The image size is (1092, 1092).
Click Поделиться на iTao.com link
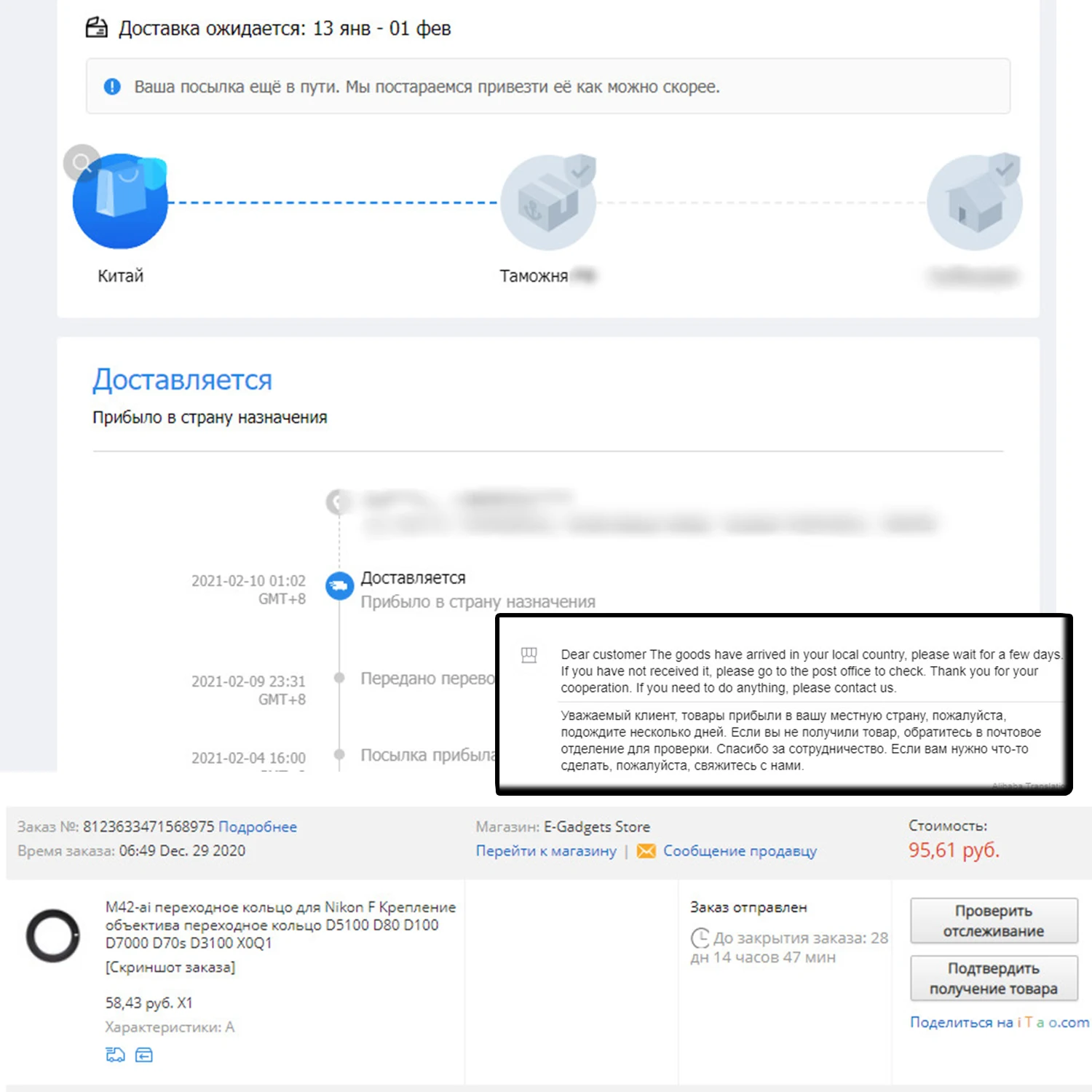pyautogui.click(x=1000, y=1022)
